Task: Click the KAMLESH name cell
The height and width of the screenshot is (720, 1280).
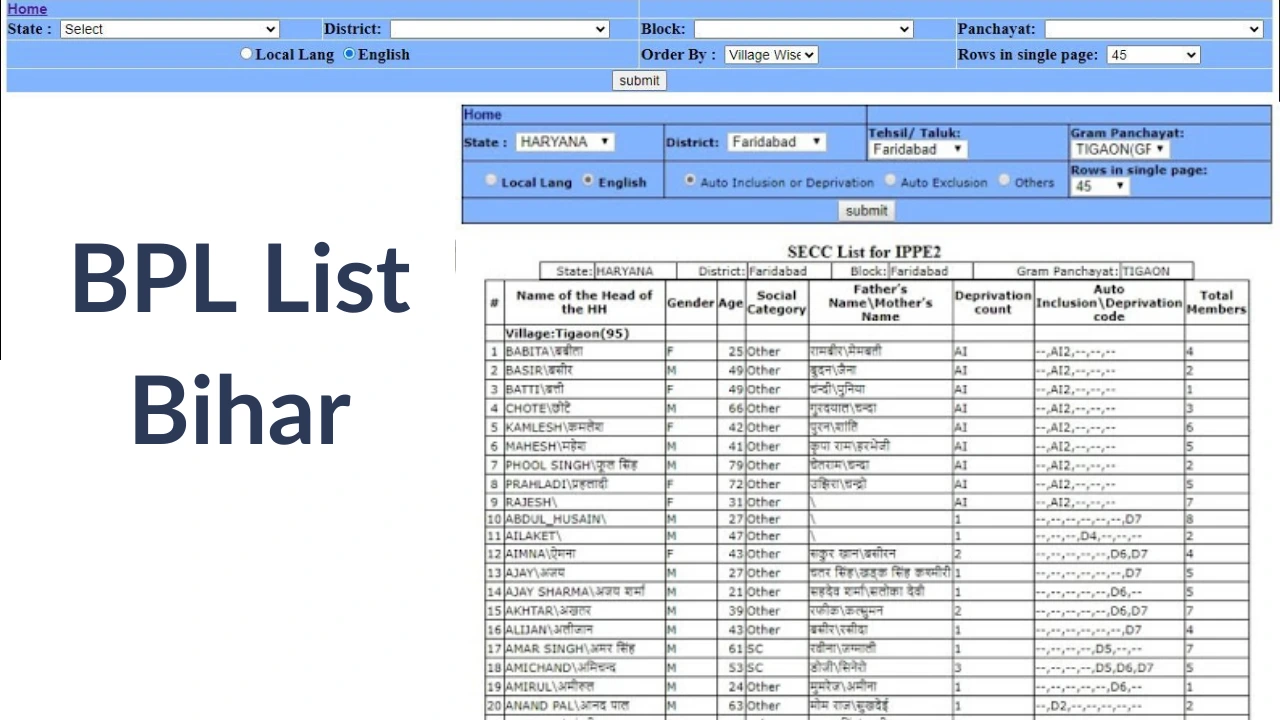Action: click(x=584, y=427)
